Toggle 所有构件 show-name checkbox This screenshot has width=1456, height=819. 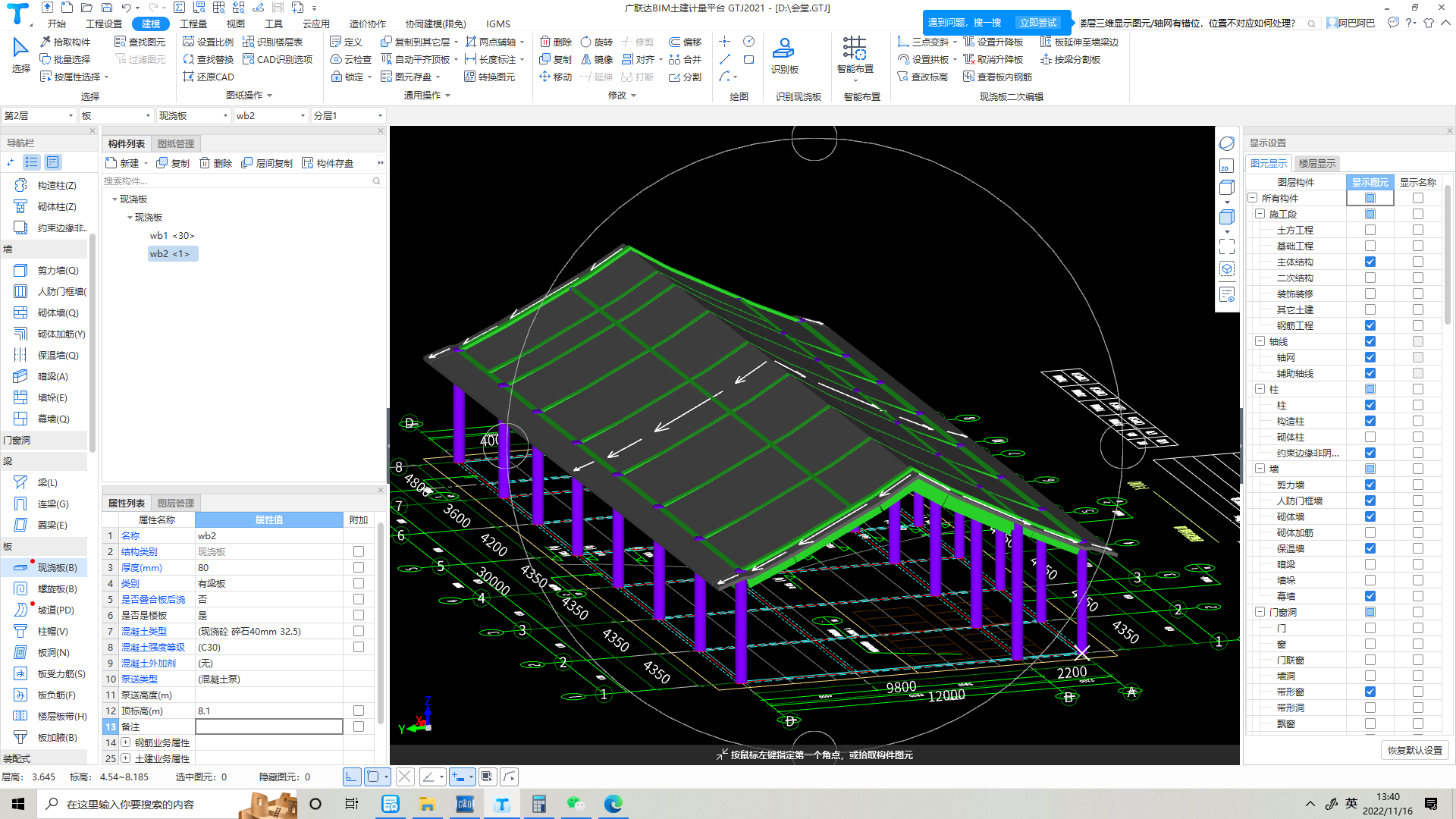point(1417,198)
